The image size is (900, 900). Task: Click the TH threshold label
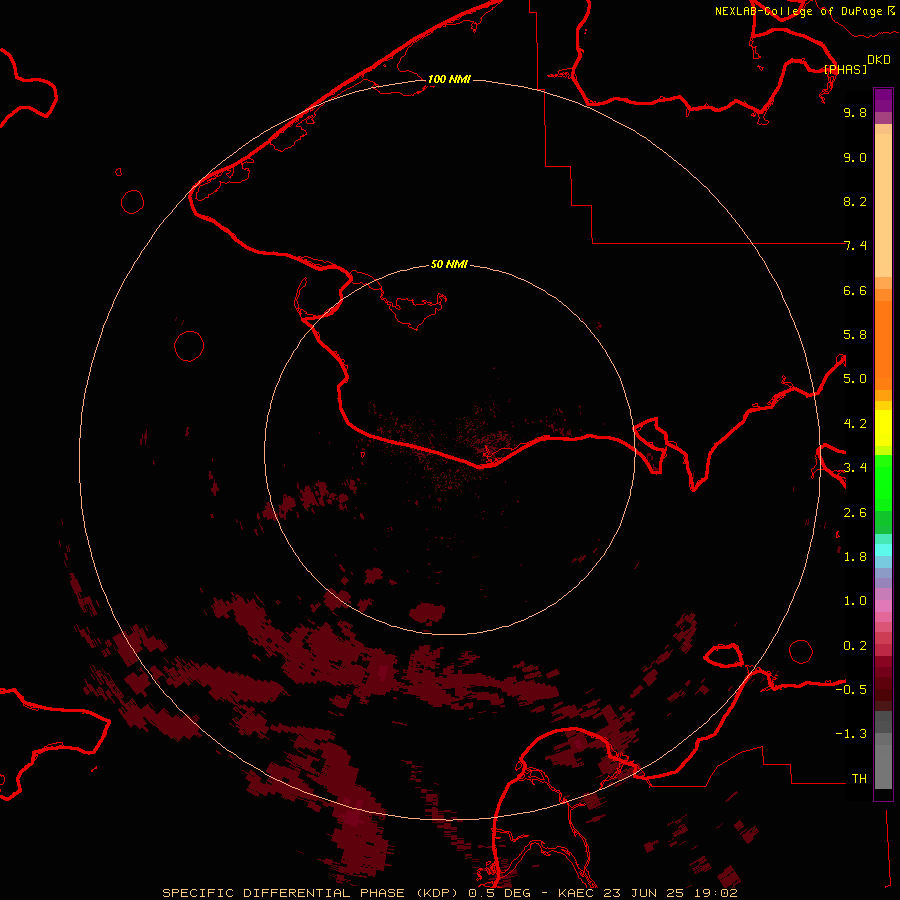tap(859, 779)
